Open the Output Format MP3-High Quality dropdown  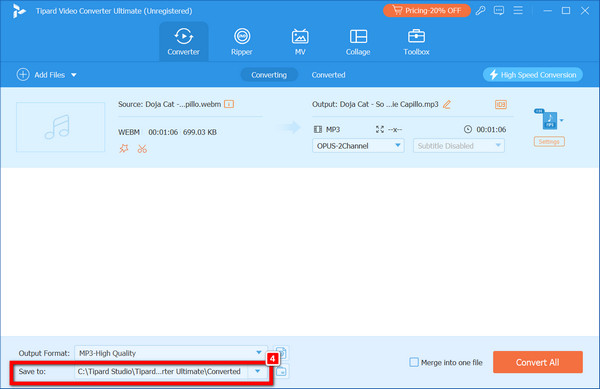pyautogui.click(x=170, y=353)
